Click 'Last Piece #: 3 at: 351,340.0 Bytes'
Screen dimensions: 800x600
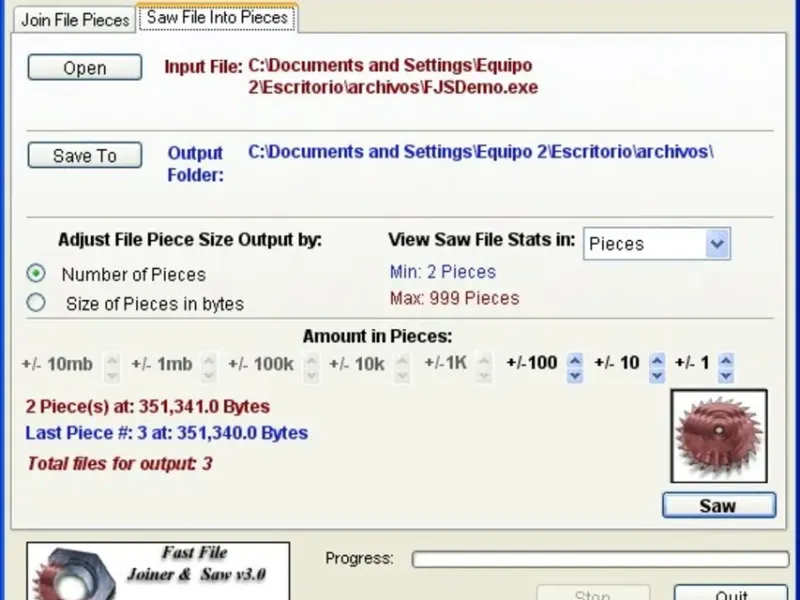167,433
